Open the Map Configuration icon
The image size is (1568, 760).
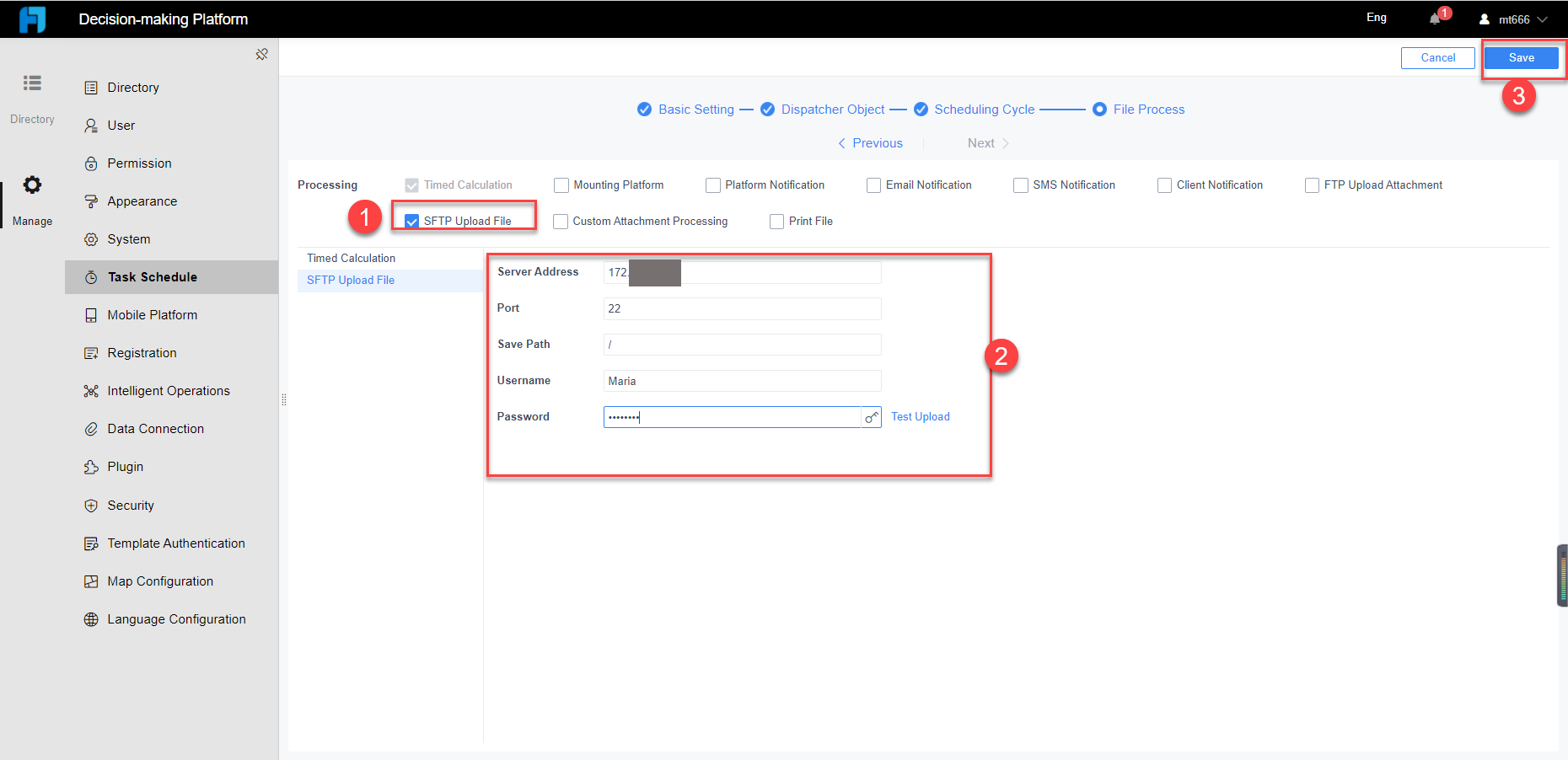pyautogui.click(x=91, y=581)
